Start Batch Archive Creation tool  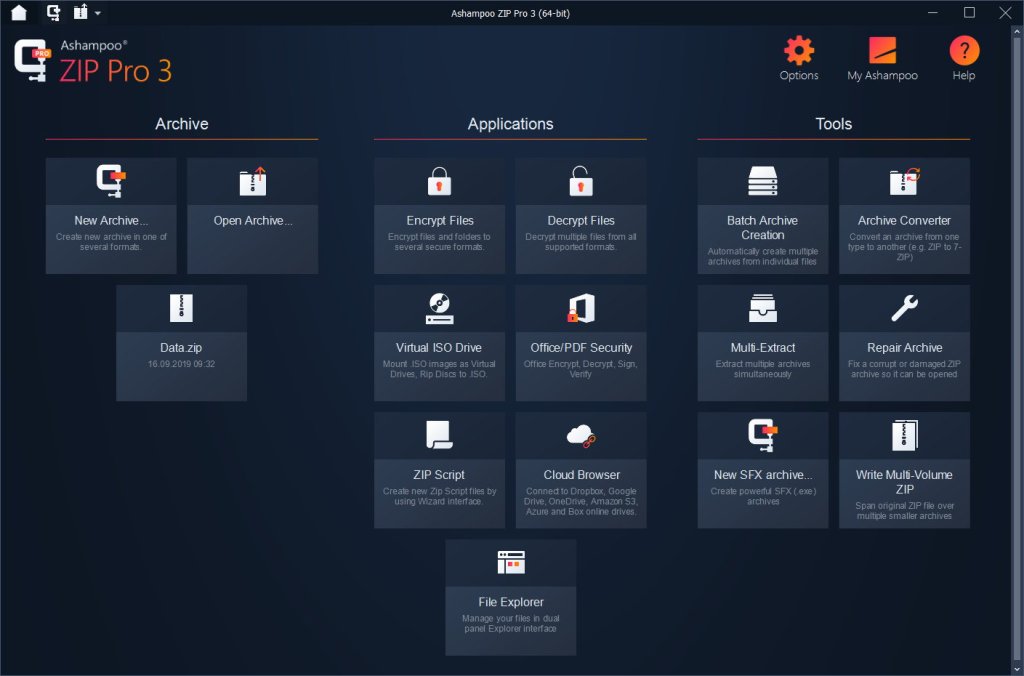pos(763,216)
